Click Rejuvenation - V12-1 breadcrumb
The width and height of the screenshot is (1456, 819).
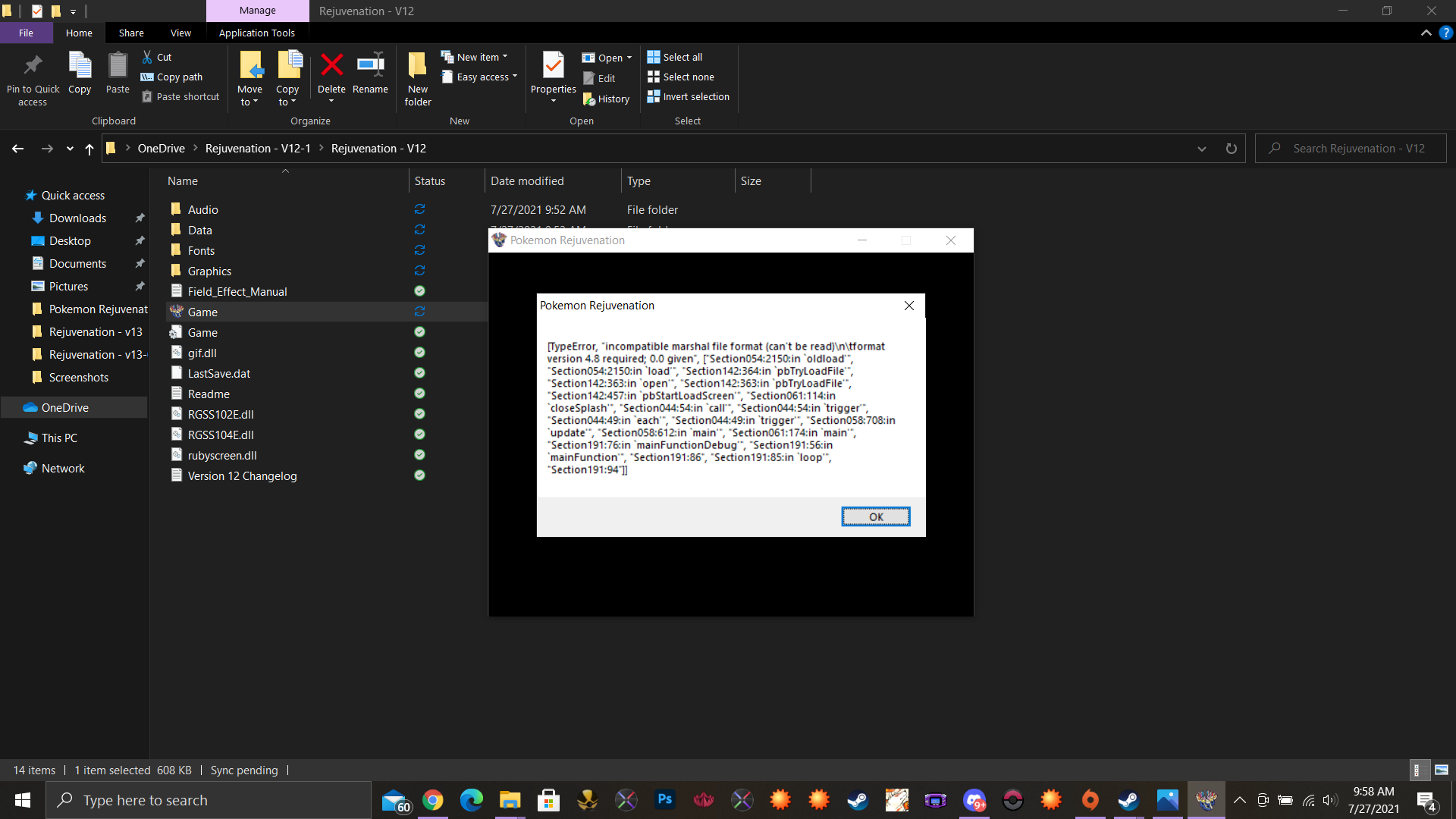point(258,149)
